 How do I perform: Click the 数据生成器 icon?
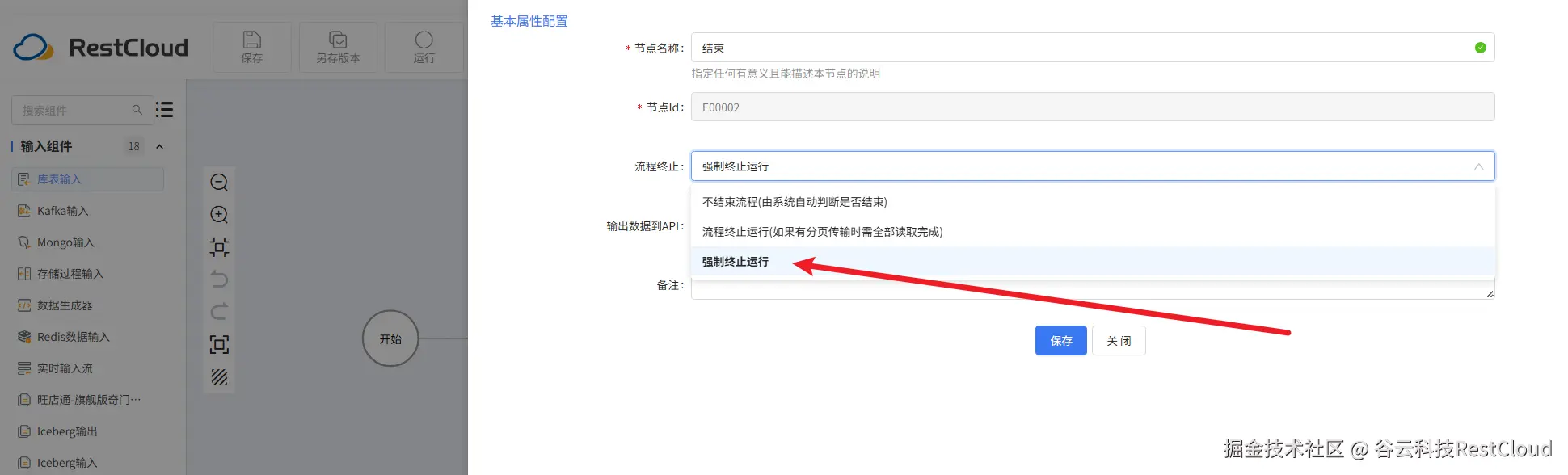(x=24, y=305)
